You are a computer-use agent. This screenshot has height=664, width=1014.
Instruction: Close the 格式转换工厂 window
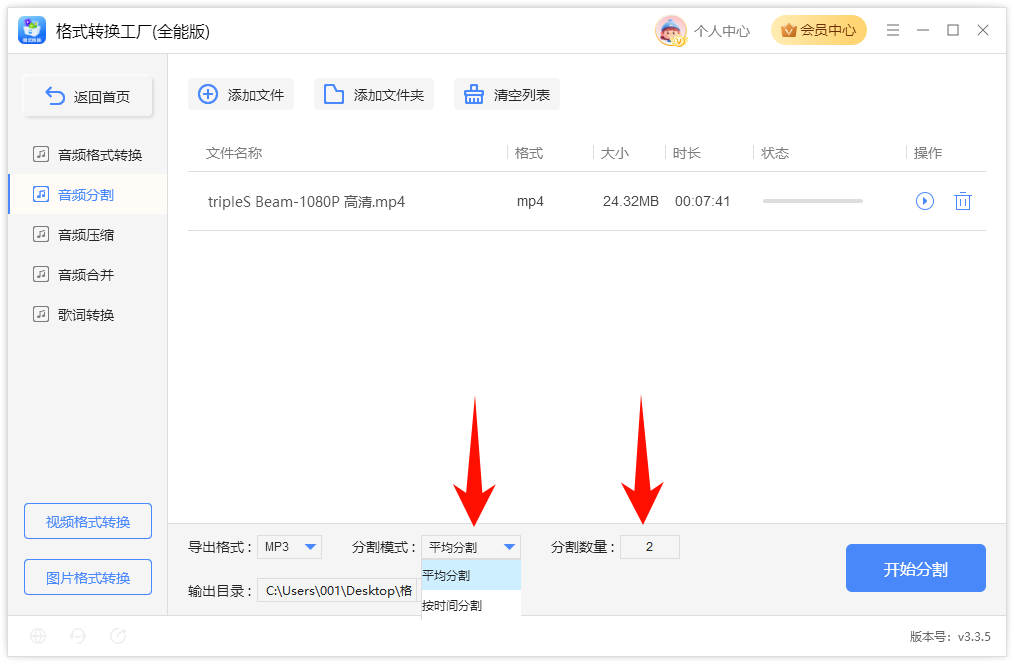983,30
